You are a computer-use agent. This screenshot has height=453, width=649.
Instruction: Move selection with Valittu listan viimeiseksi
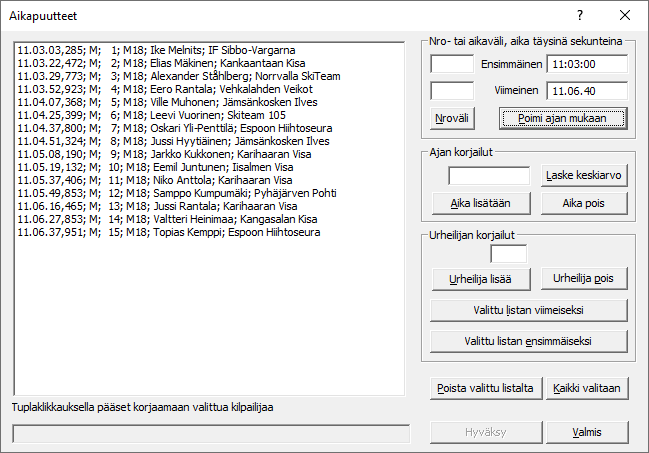(x=529, y=309)
